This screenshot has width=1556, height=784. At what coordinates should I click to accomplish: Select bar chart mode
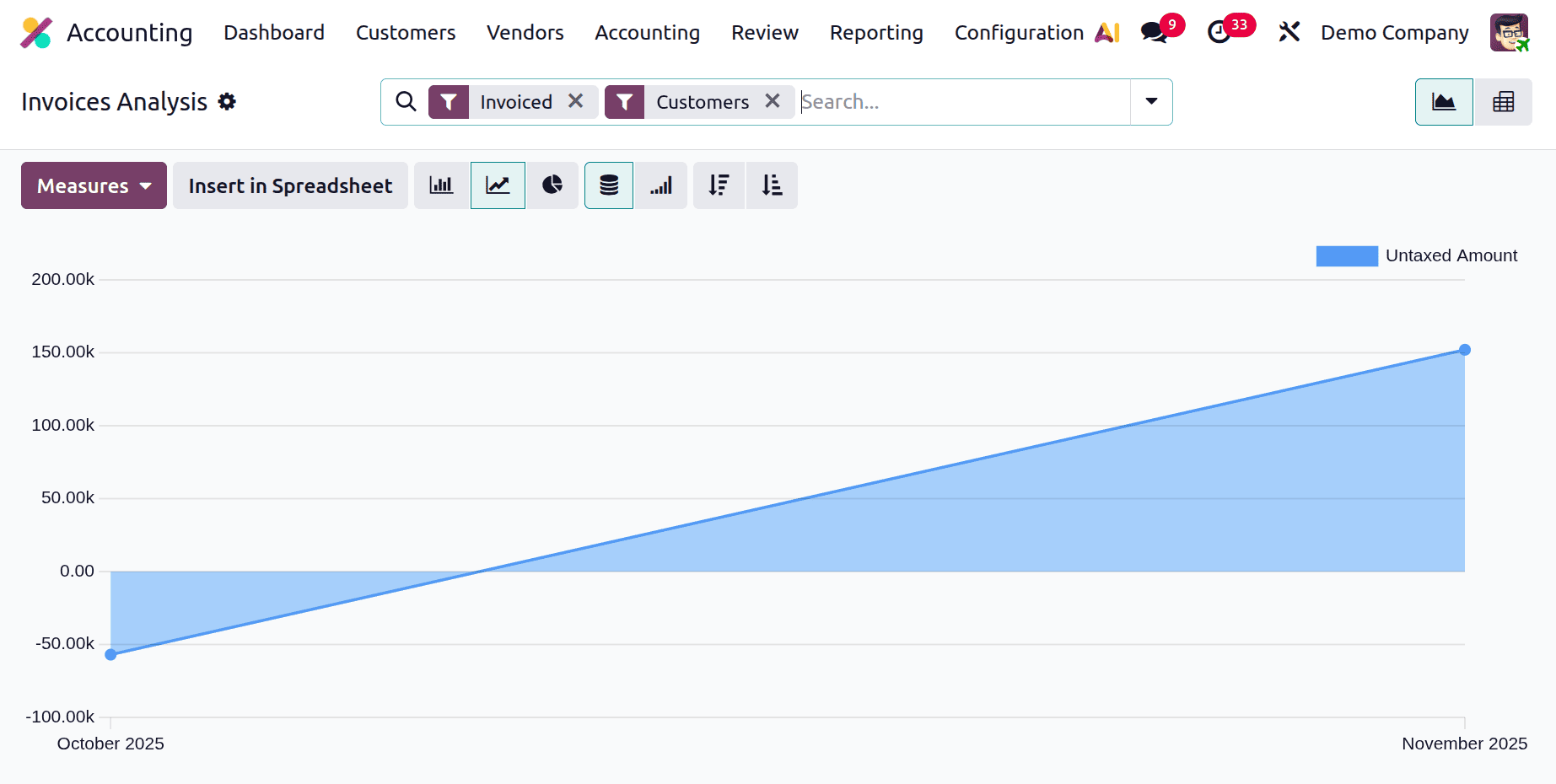click(441, 185)
